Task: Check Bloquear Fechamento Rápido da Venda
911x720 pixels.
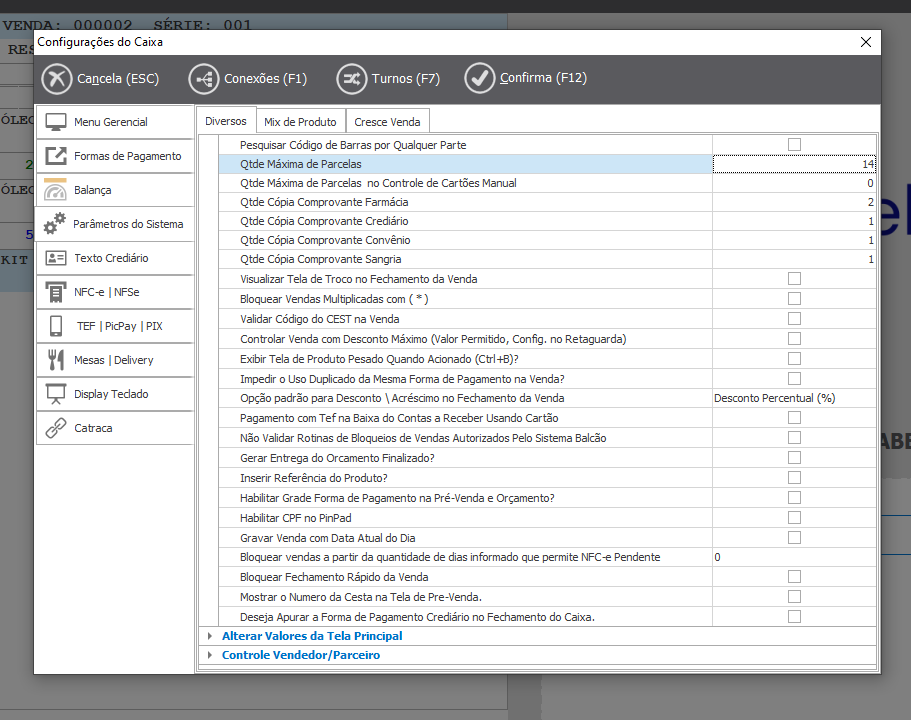Action: pos(794,577)
